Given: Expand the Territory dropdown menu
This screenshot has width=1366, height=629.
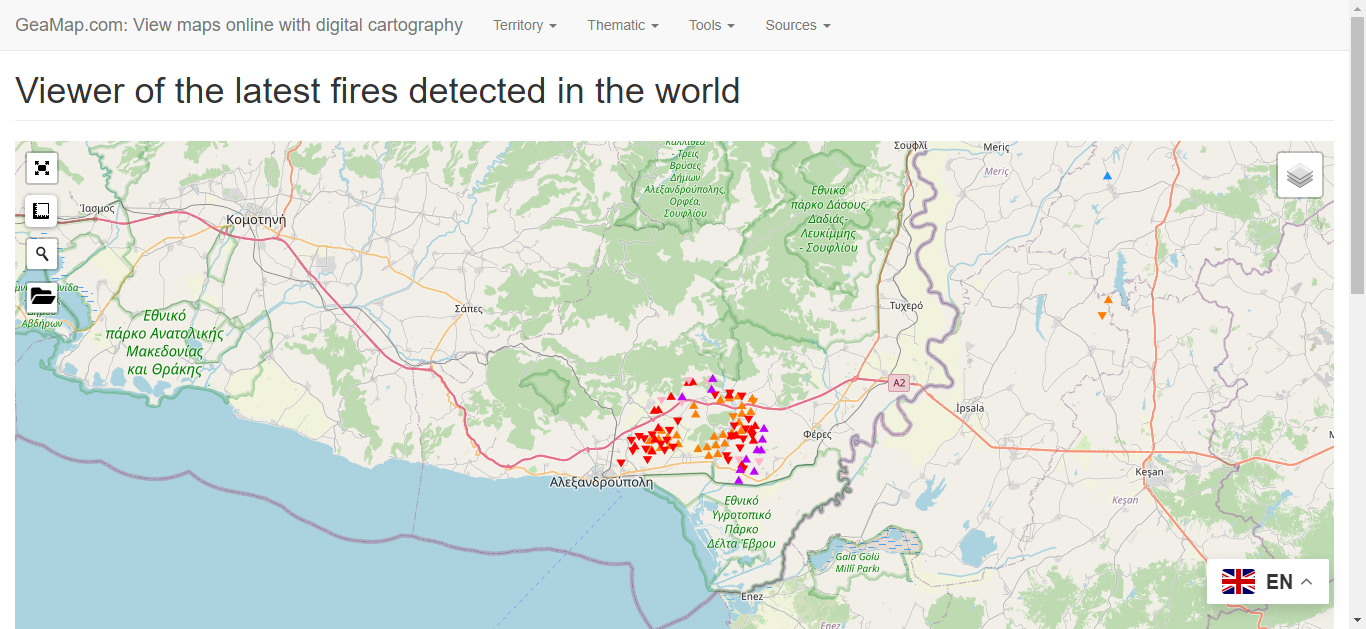Looking at the screenshot, I should 524,25.
